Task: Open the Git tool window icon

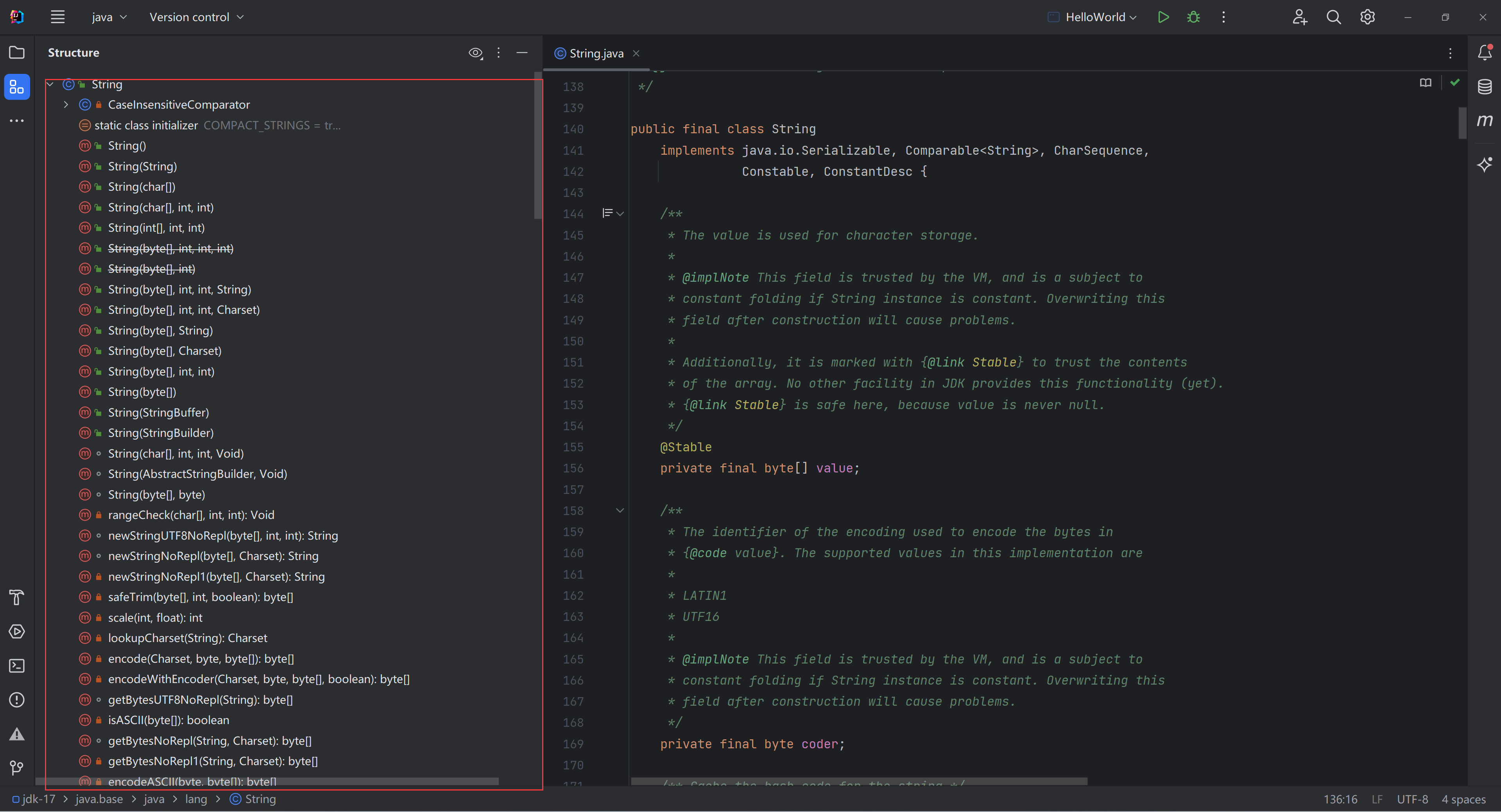Action: point(17,768)
